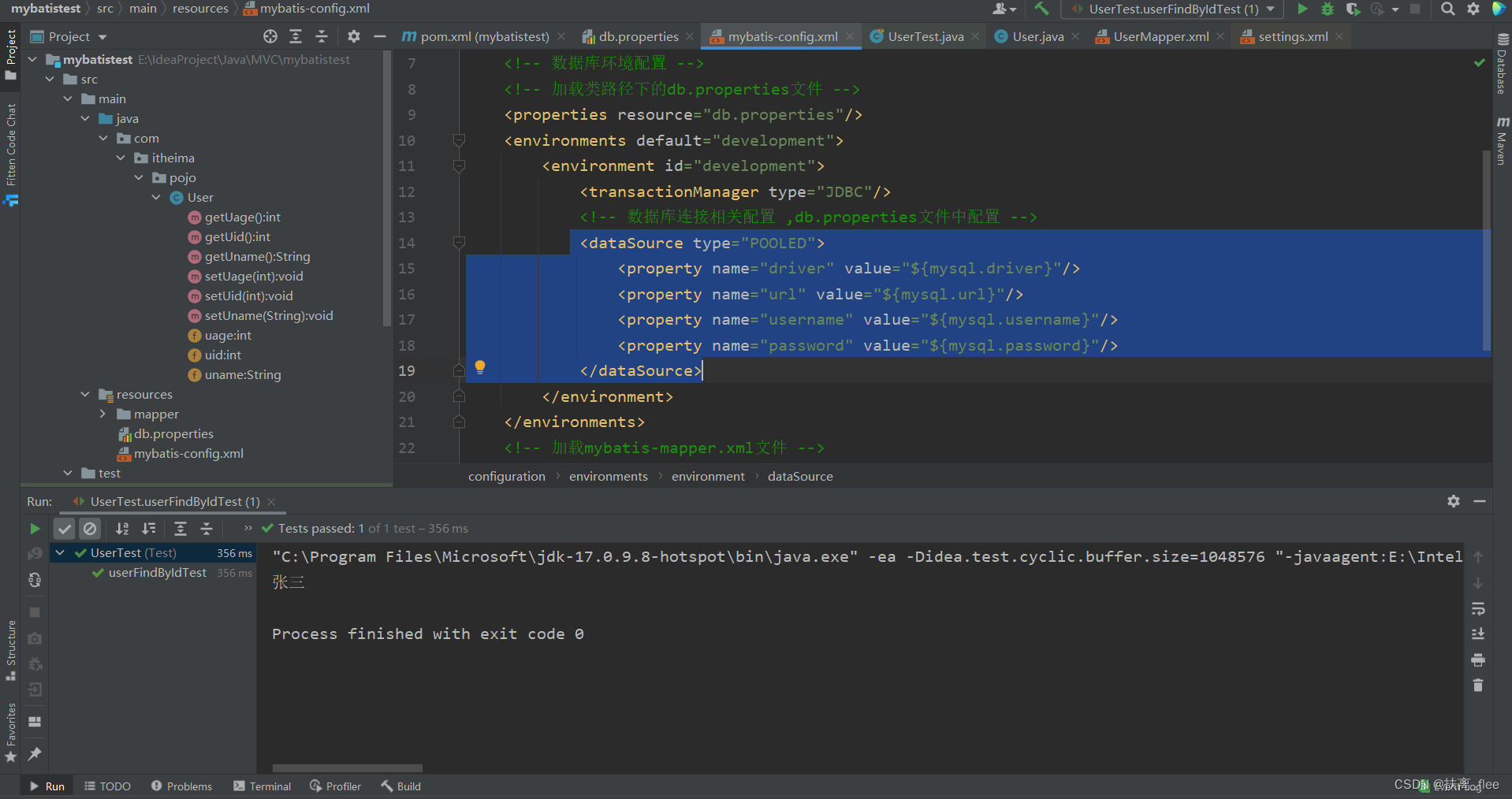Sort test results by duration
The height and width of the screenshot is (799, 1512).
[148, 529]
